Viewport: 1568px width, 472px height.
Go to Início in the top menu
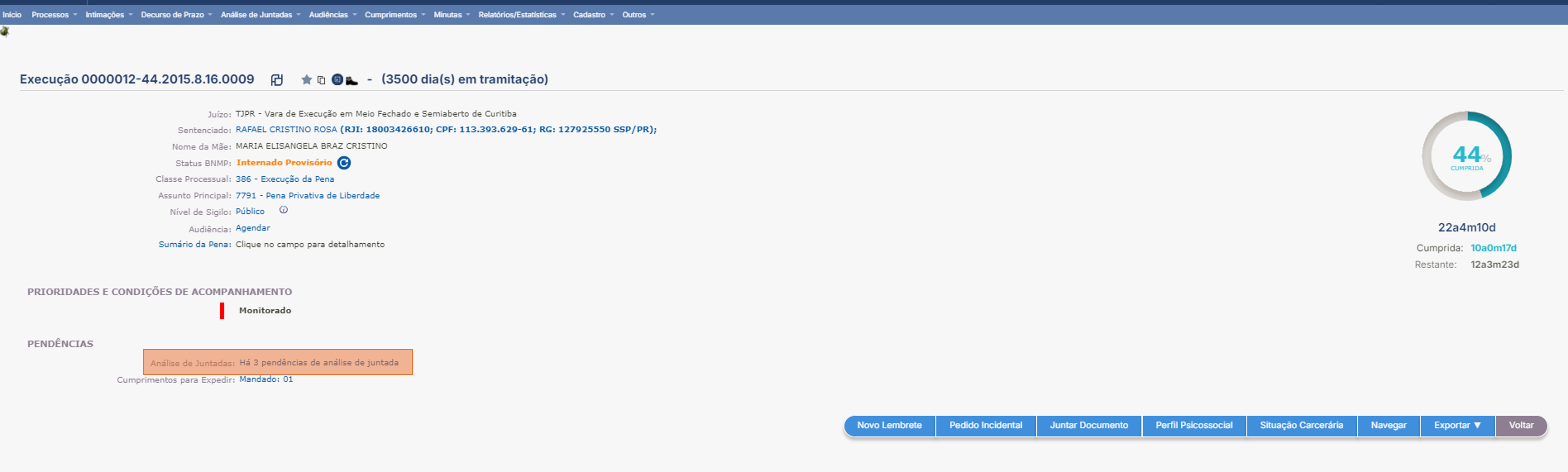[12, 15]
